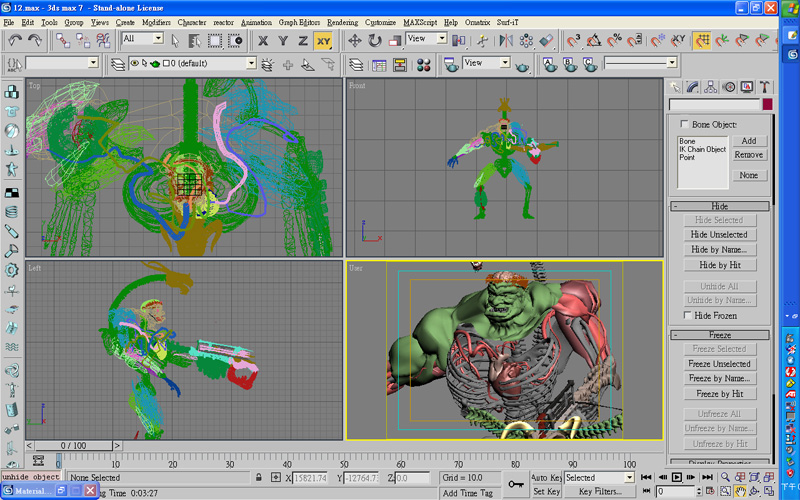This screenshot has width=800, height=500.
Task: Select the Scale tool icon
Action: [x=394, y=40]
